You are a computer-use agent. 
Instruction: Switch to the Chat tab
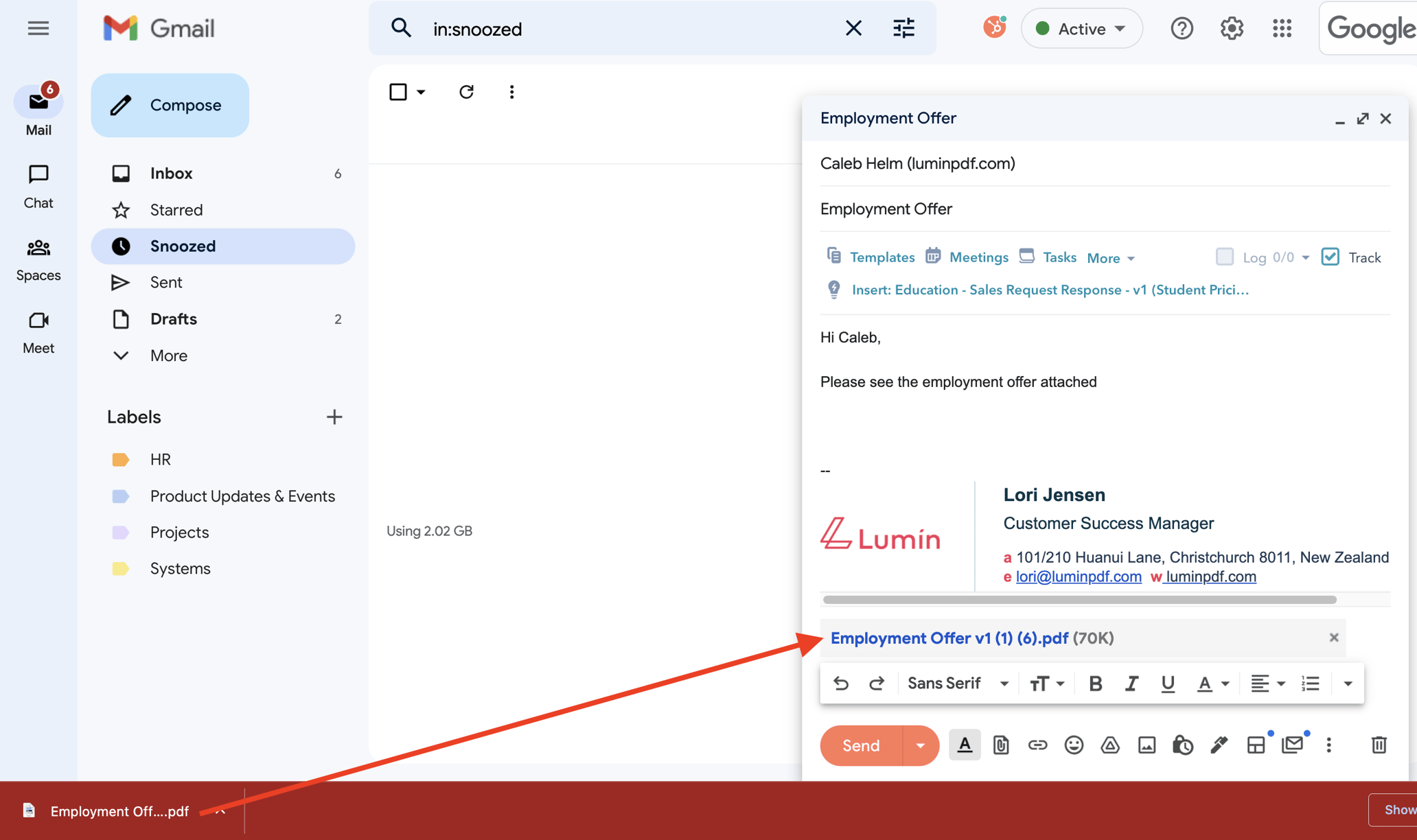pyautogui.click(x=38, y=186)
